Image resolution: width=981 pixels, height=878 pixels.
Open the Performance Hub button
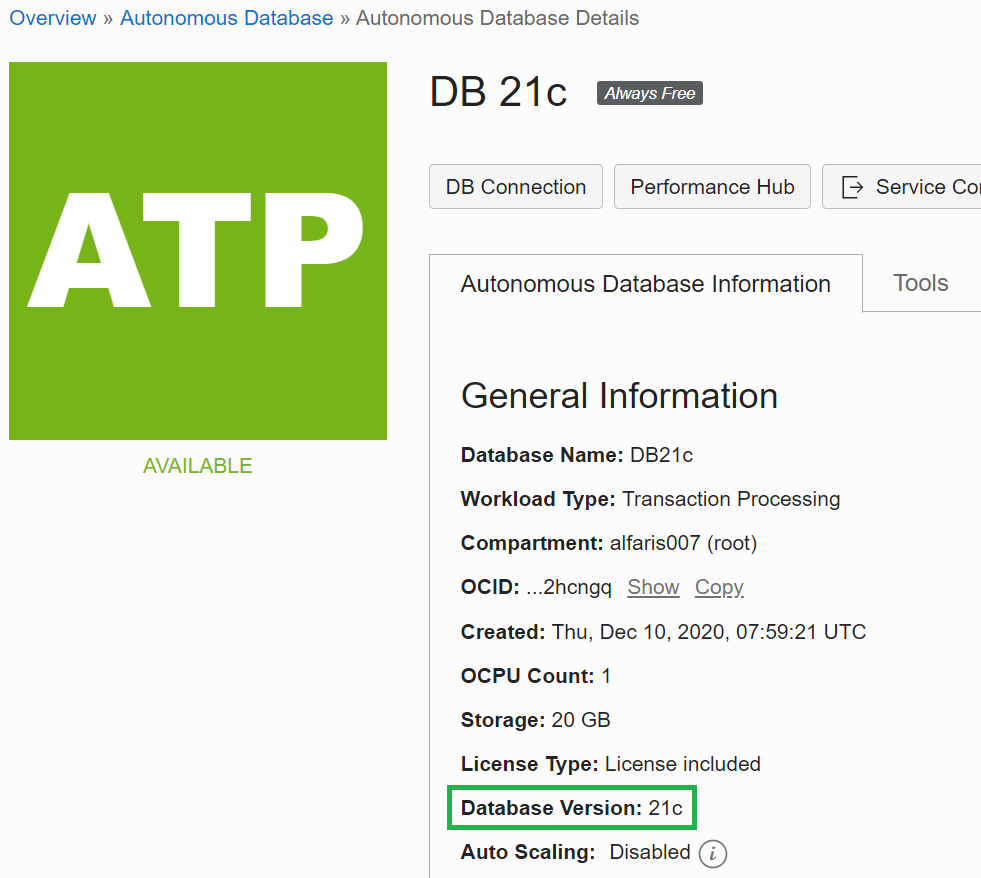tap(712, 186)
